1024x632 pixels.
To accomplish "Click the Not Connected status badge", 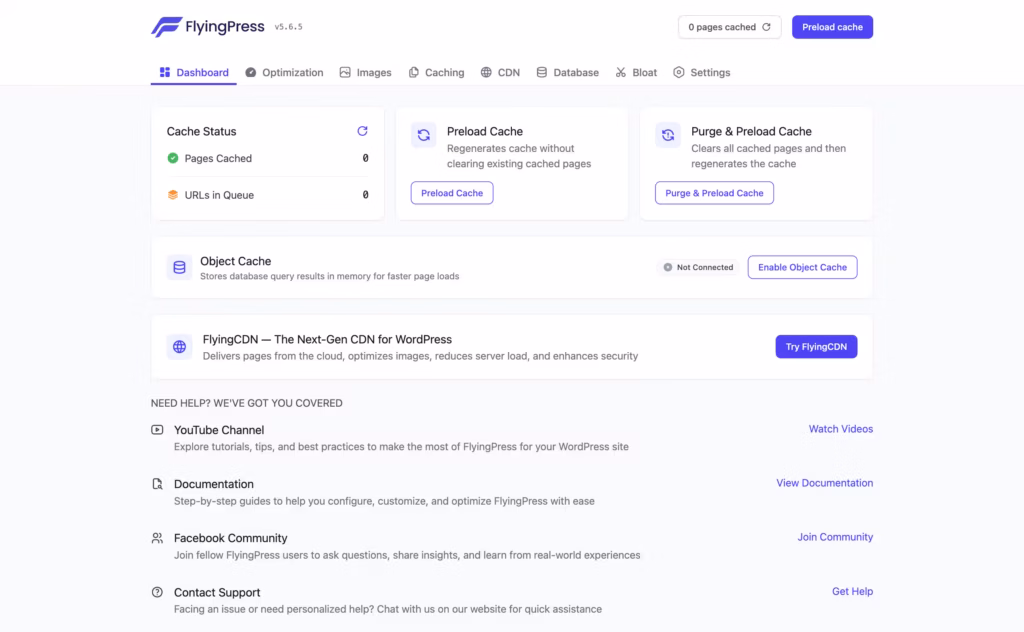I will pyautogui.click(x=697, y=267).
